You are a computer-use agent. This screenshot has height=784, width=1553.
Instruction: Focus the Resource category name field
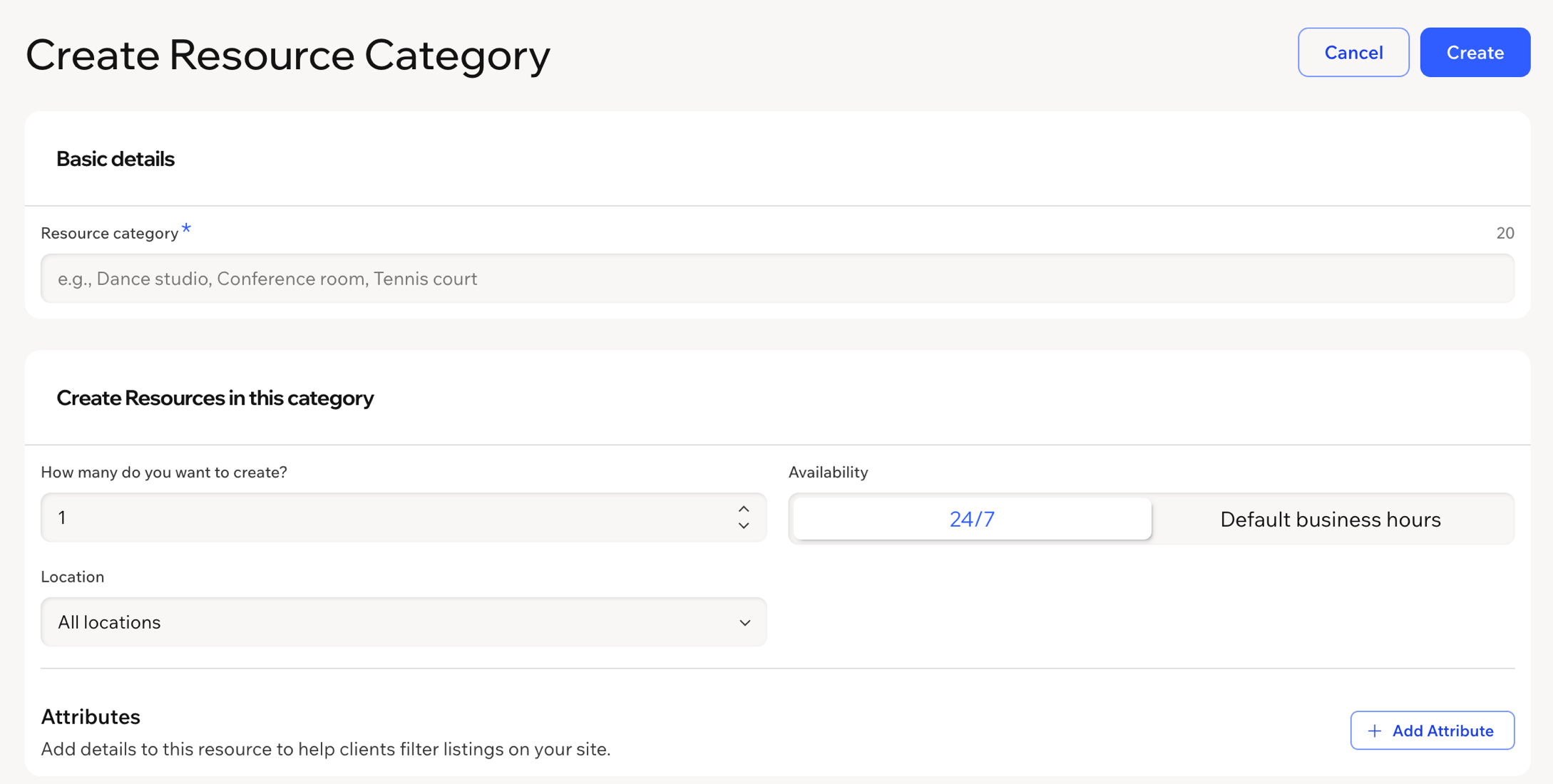777,279
